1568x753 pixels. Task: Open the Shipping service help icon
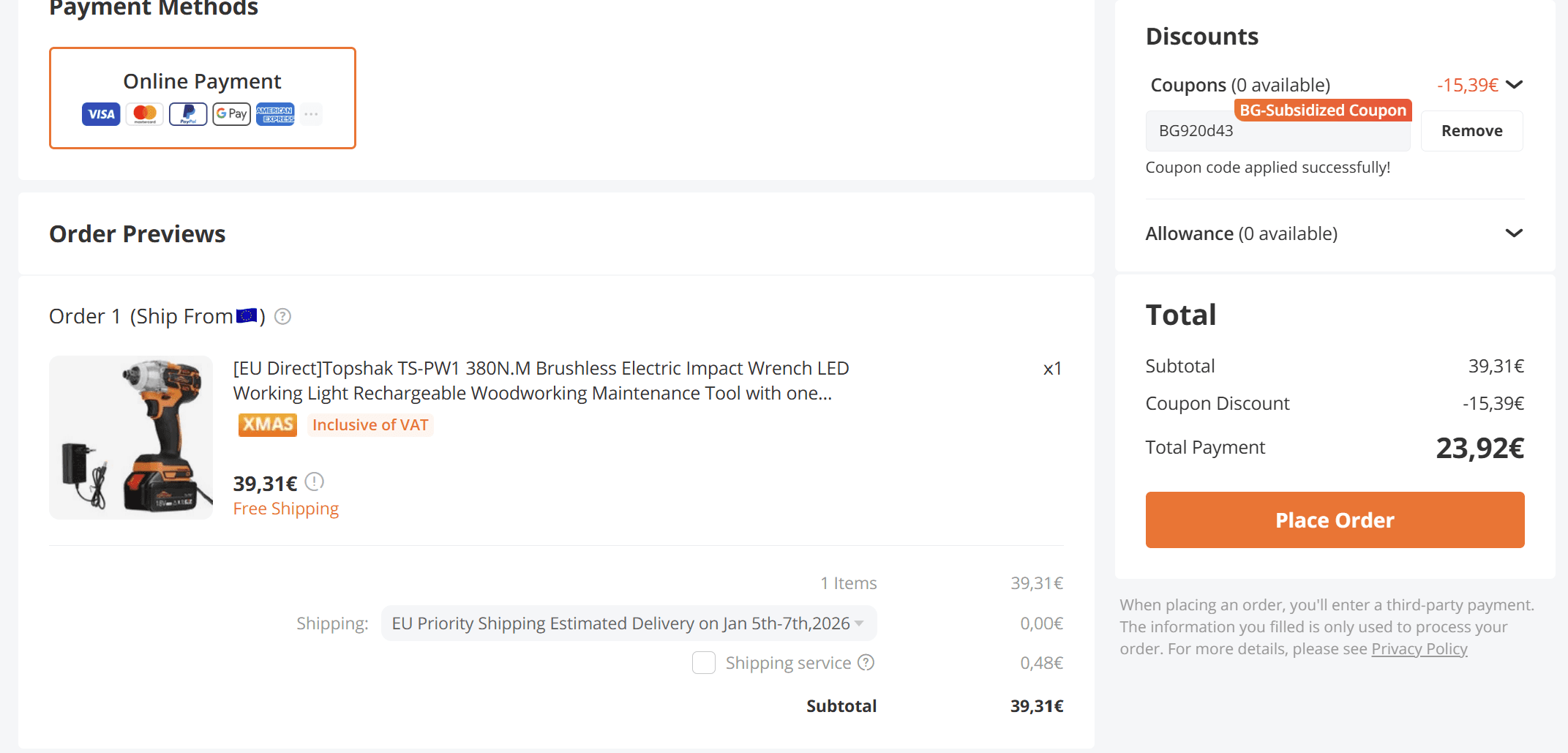click(866, 662)
